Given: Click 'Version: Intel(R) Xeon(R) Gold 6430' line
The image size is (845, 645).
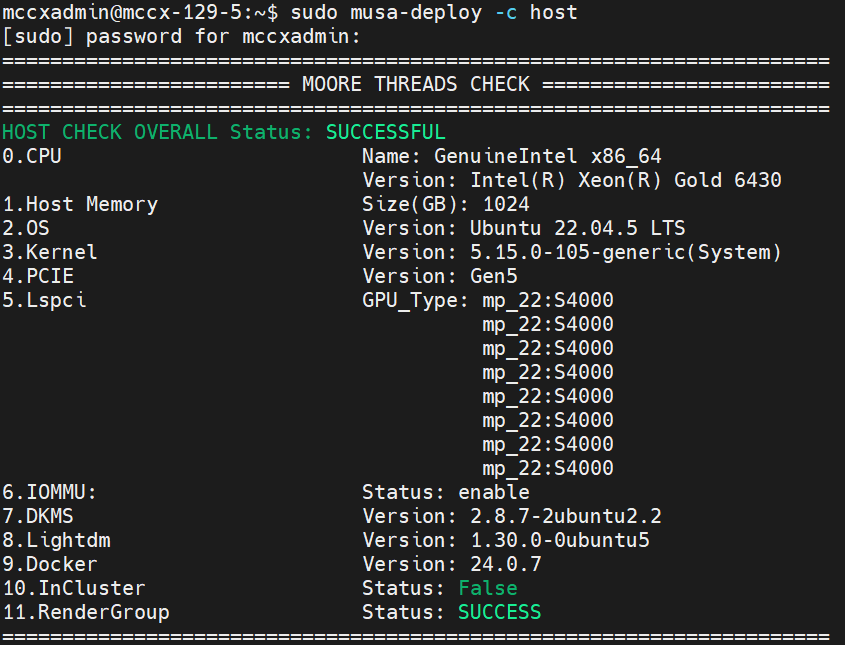Looking at the screenshot, I should 572,180.
